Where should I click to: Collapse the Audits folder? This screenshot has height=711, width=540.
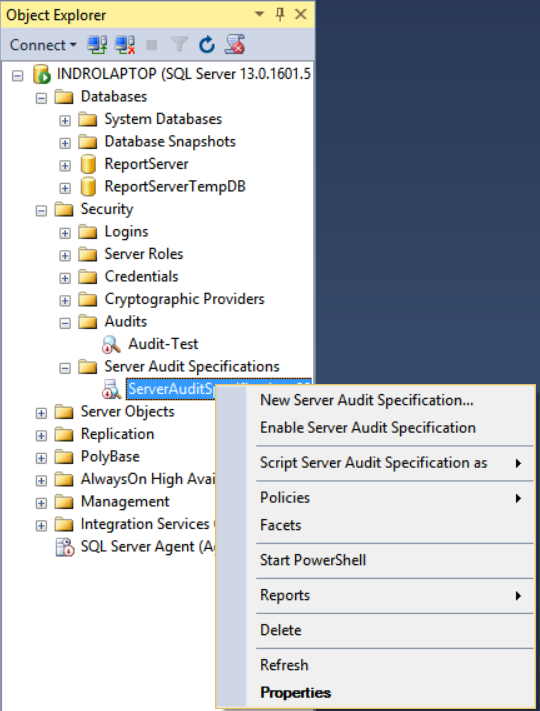point(65,323)
